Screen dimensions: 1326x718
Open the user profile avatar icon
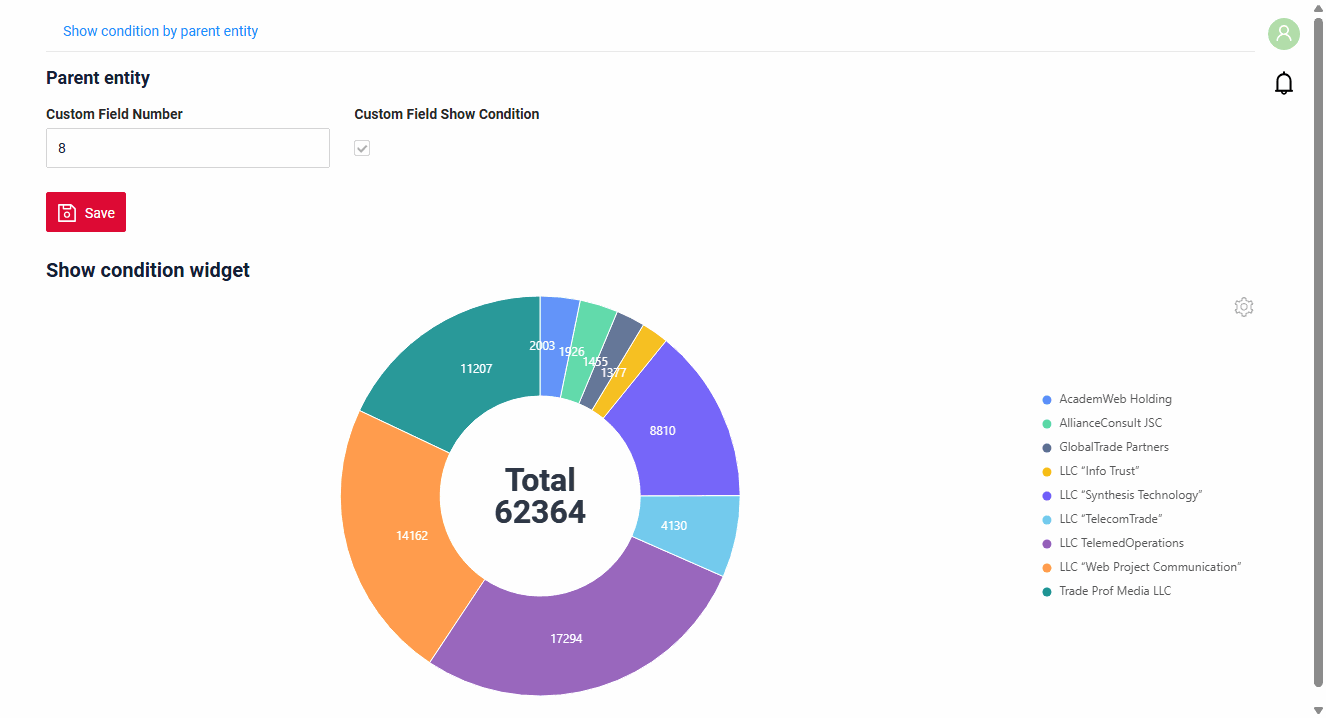point(1284,34)
